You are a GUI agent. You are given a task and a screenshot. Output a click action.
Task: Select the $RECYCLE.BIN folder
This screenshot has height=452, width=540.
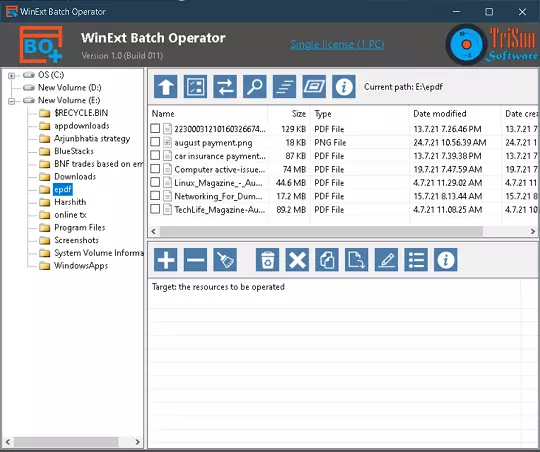[x=81, y=113]
